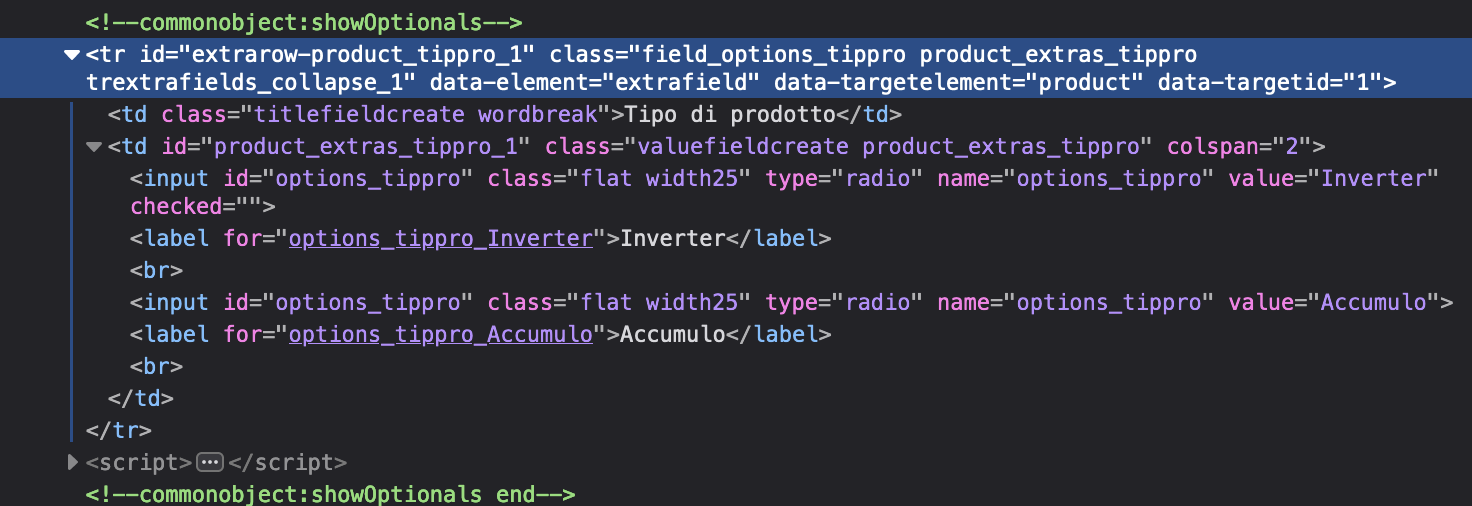Follow the options_tippro_Inverter for link
The height and width of the screenshot is (506, 1472).
[x=441, y=239]
